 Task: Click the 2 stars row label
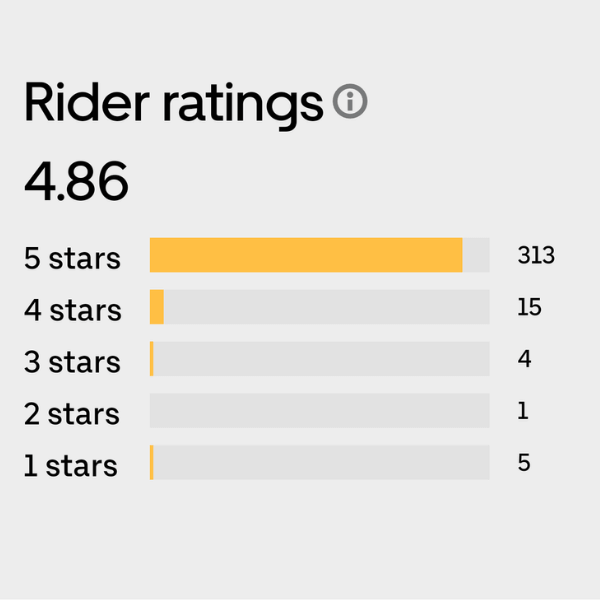point(72,414)
